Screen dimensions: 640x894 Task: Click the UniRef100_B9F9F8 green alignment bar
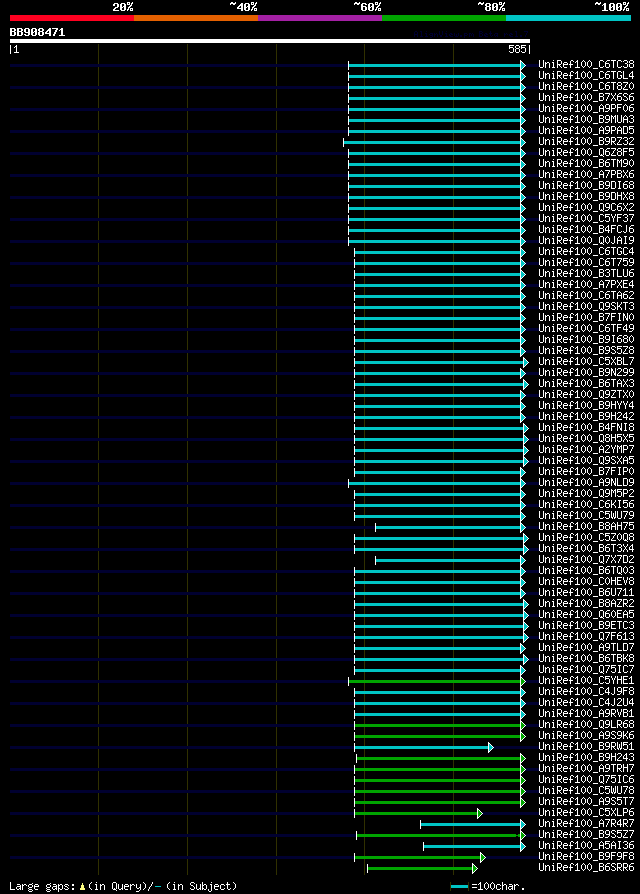click(x=420, y=858)
